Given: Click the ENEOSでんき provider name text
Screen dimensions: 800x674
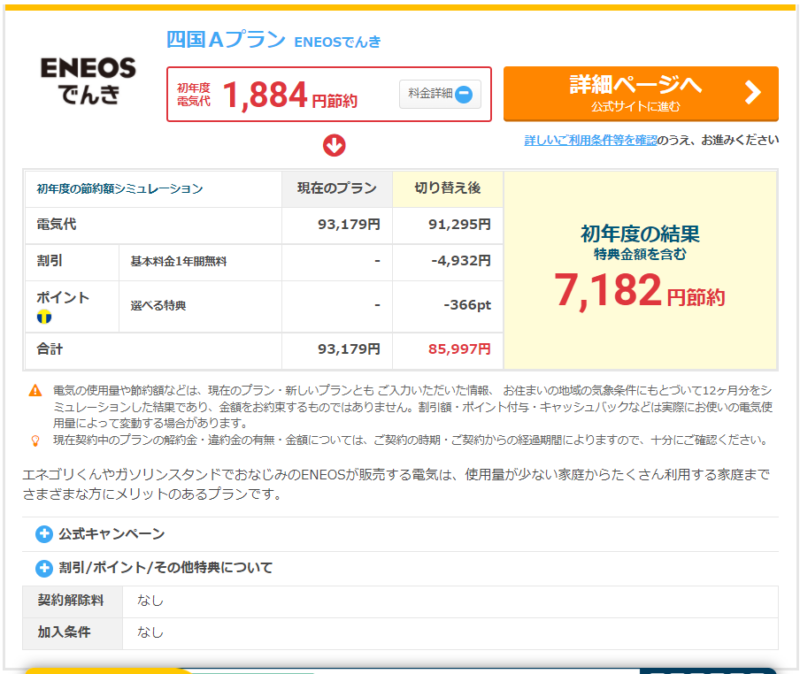Looking at the screenshot, I should click(x=338, y=42).
